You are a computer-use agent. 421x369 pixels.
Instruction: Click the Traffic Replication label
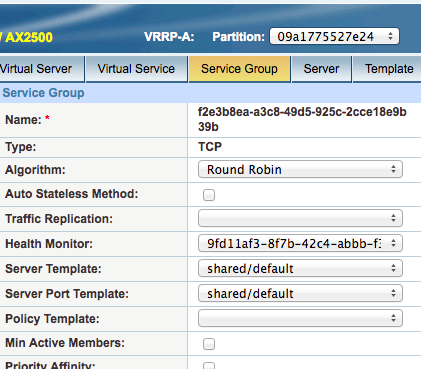click(59, 219)
